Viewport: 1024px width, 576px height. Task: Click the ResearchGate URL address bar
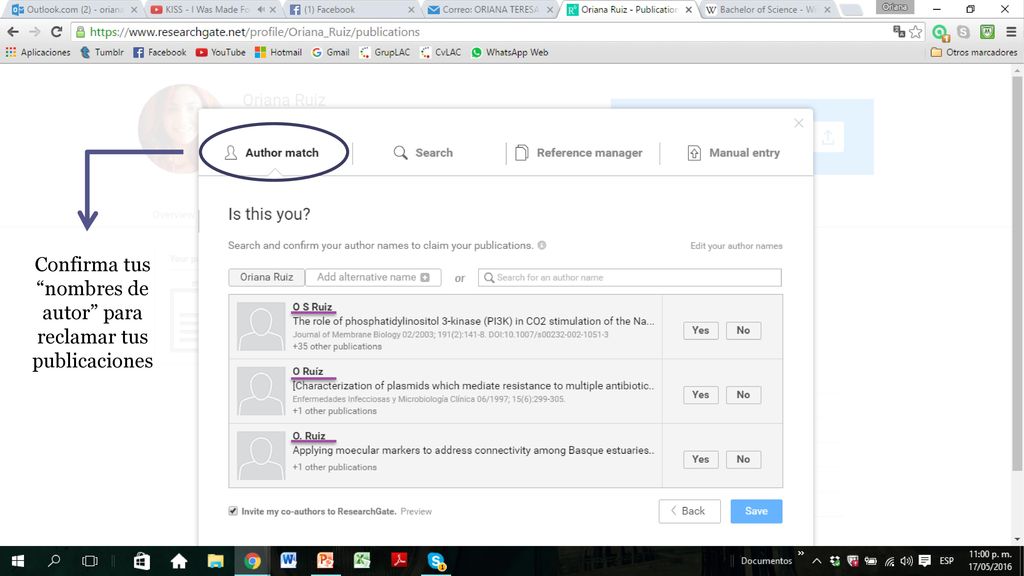pyautogui.click(x=483, y=31)
